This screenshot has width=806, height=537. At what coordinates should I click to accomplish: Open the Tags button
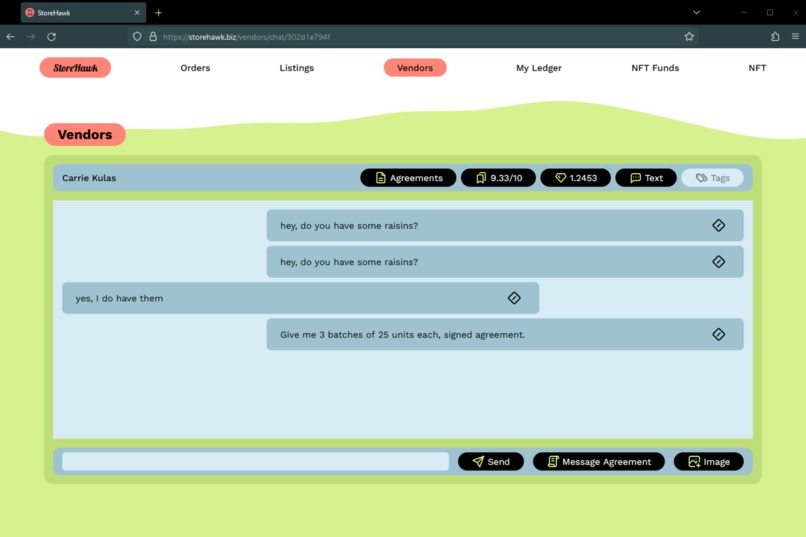[x=712, y=178]
